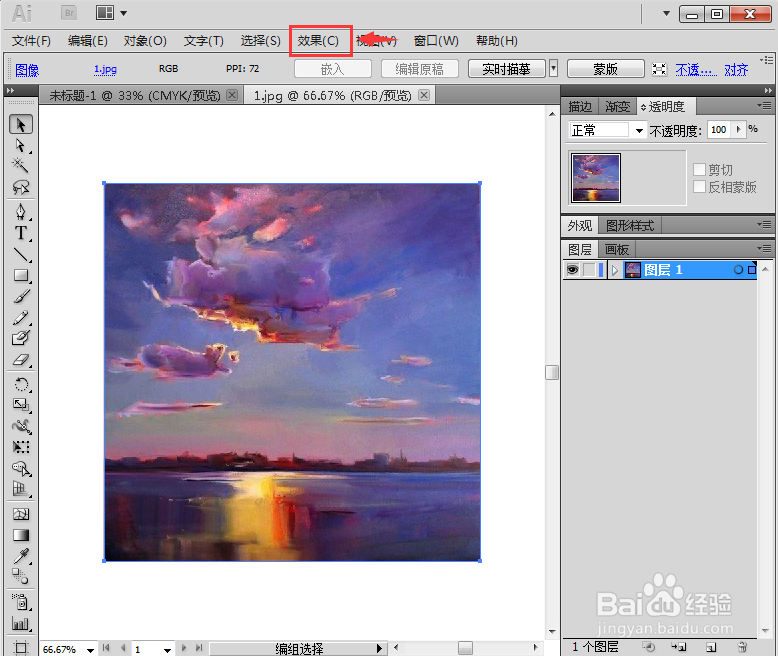Switch to the 画板 panel tab

coord(617,249)
